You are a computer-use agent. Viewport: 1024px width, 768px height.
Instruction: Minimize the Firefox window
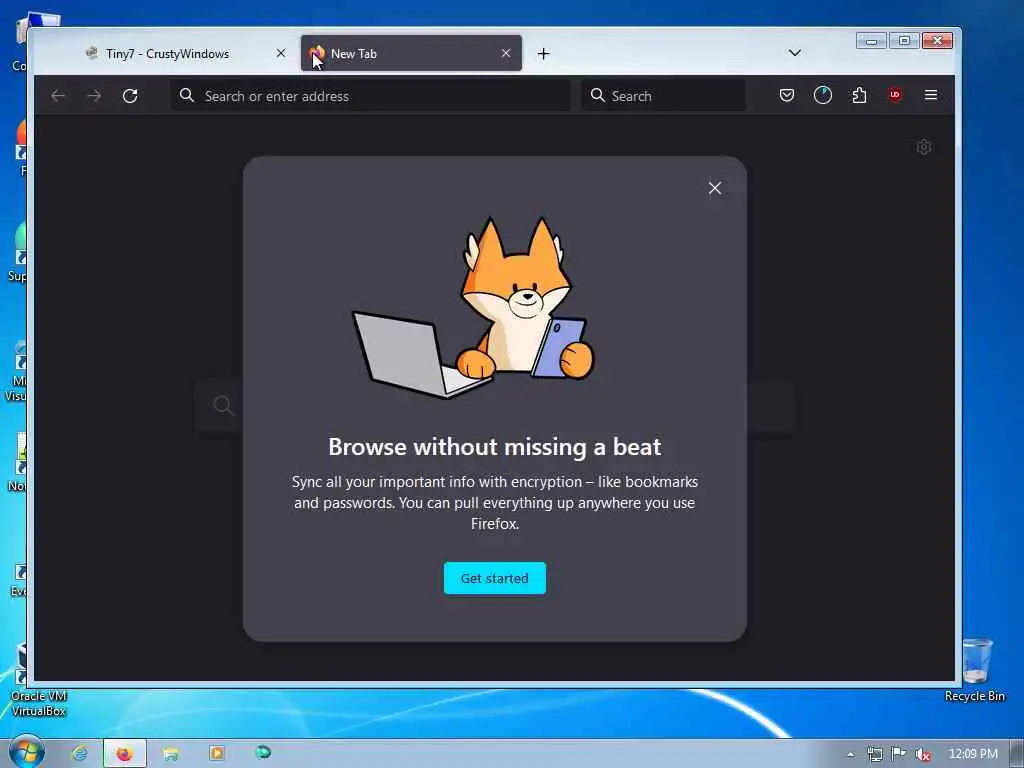click(x=871, y=40)
